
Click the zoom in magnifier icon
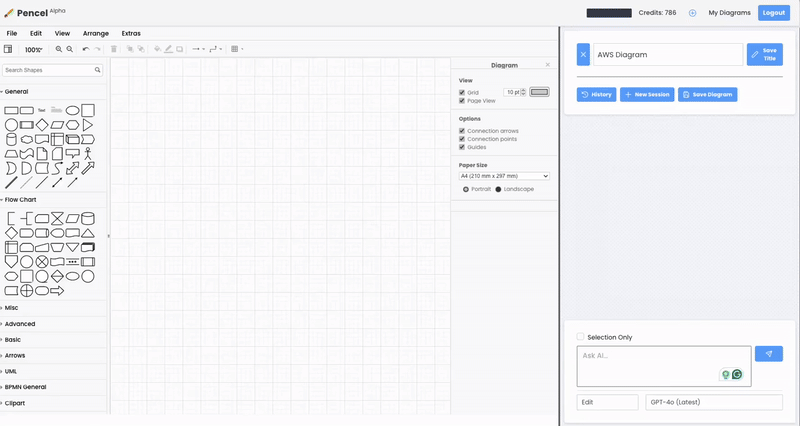pyautogui.click(x=59, y=49)
